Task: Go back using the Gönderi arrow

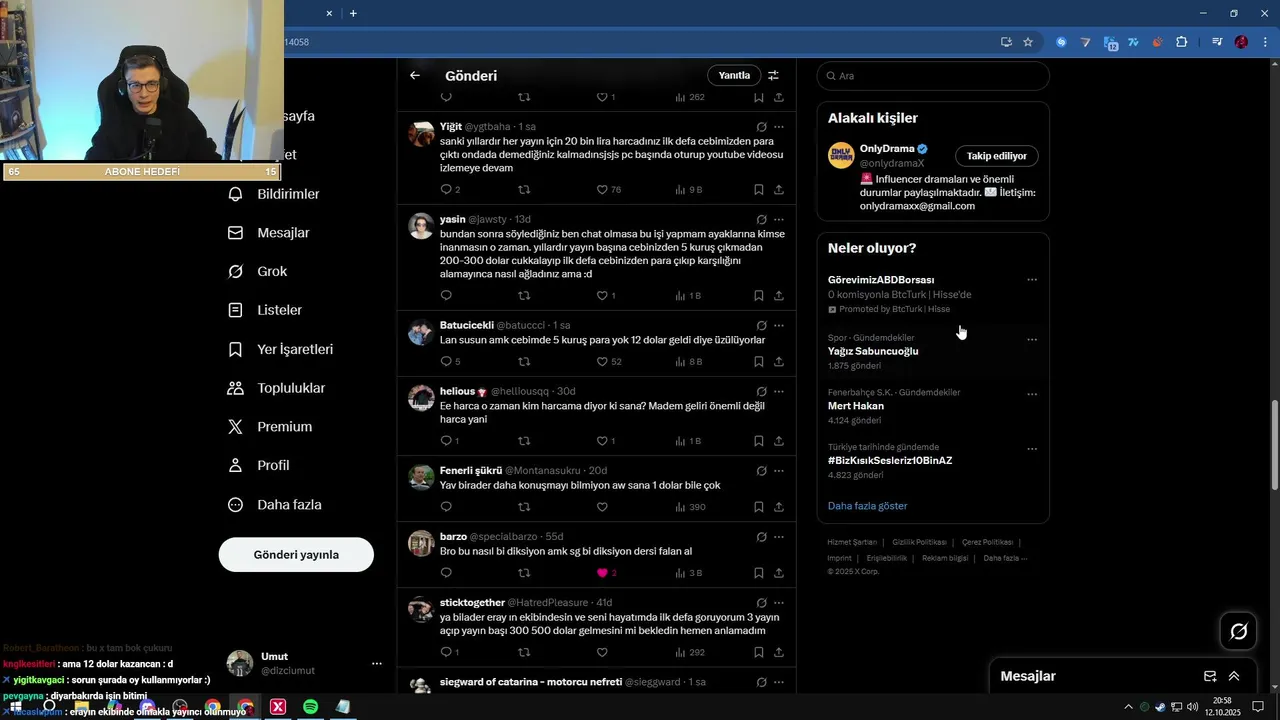Action: click(x=415, y=75)
